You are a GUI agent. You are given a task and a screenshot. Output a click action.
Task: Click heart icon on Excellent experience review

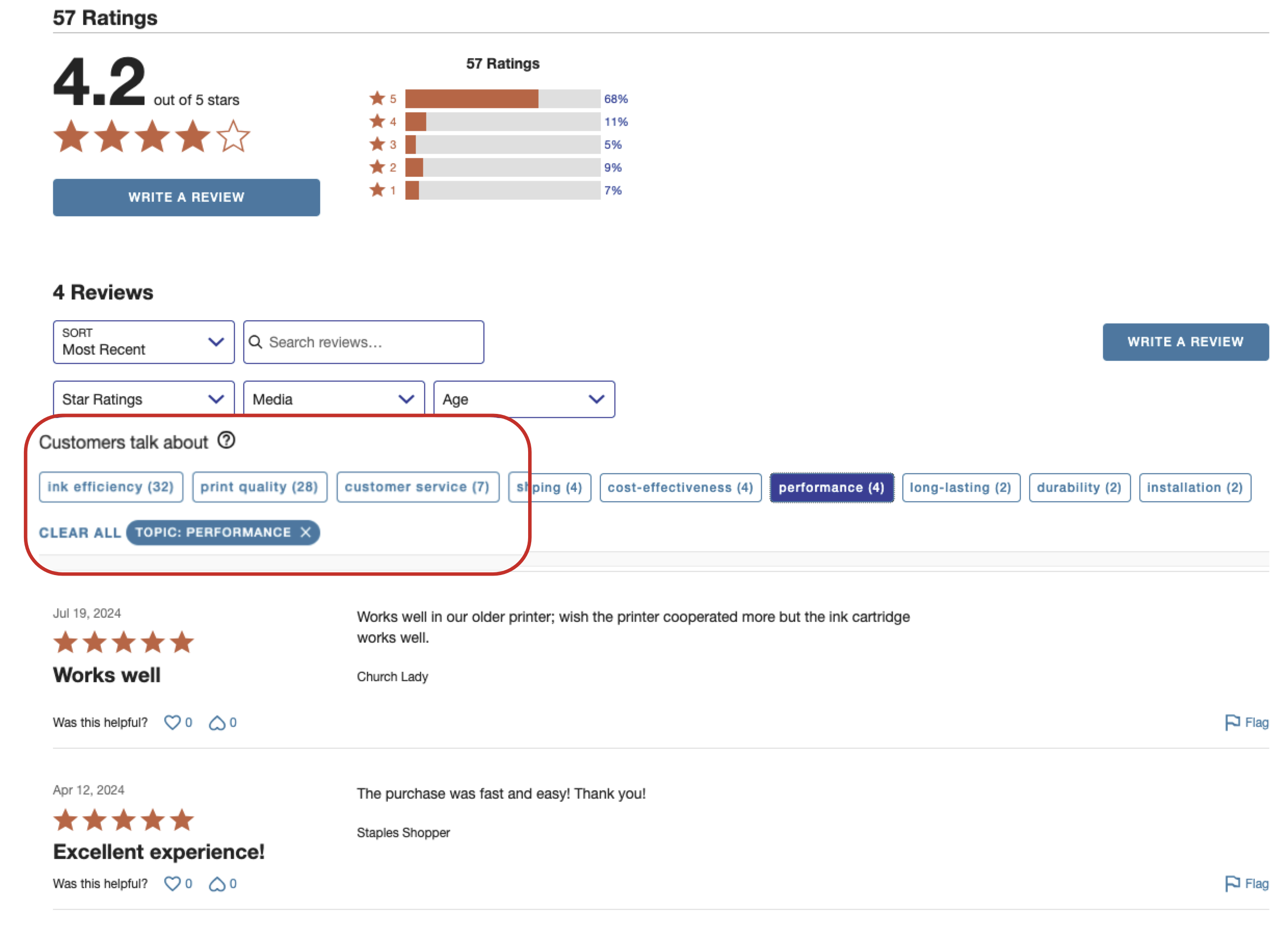(172, 883)
